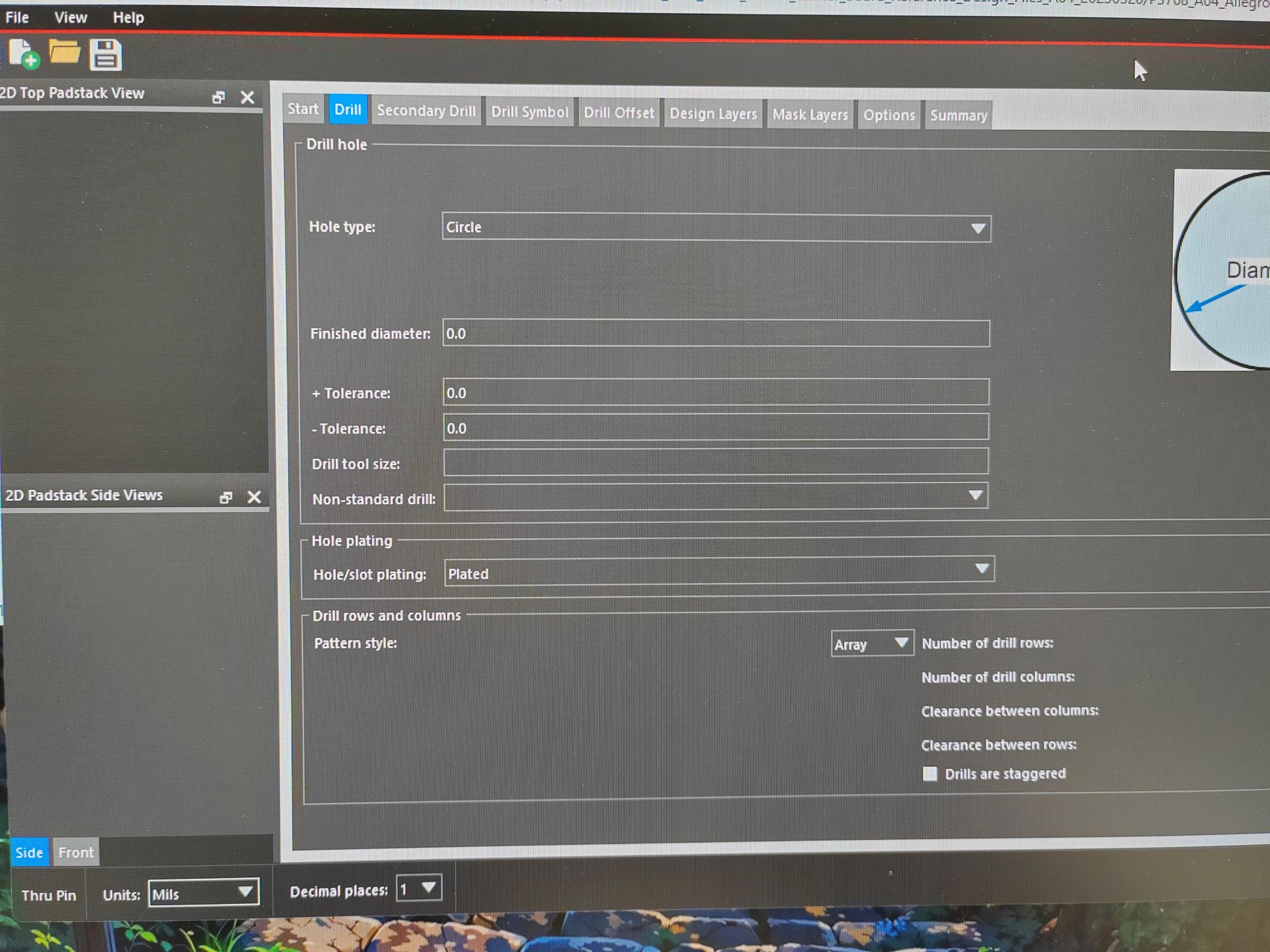
Task: Open the Mask Layers tab
Action: pos(810,115)
